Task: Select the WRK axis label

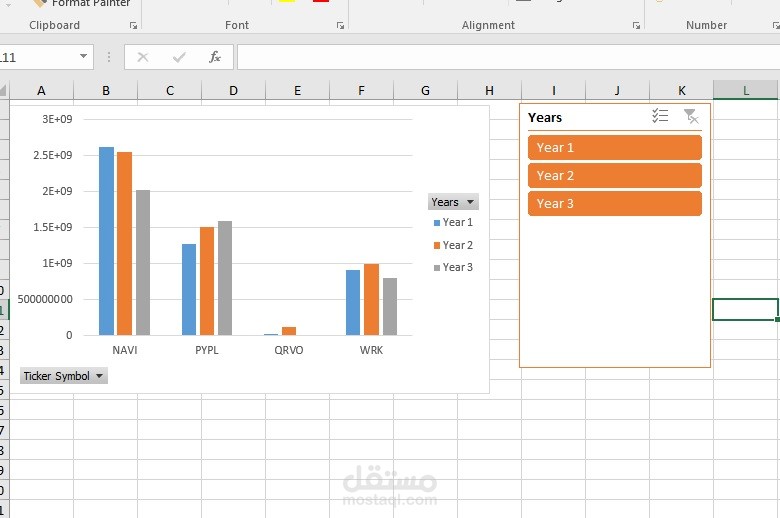Action: coord(371,350)
